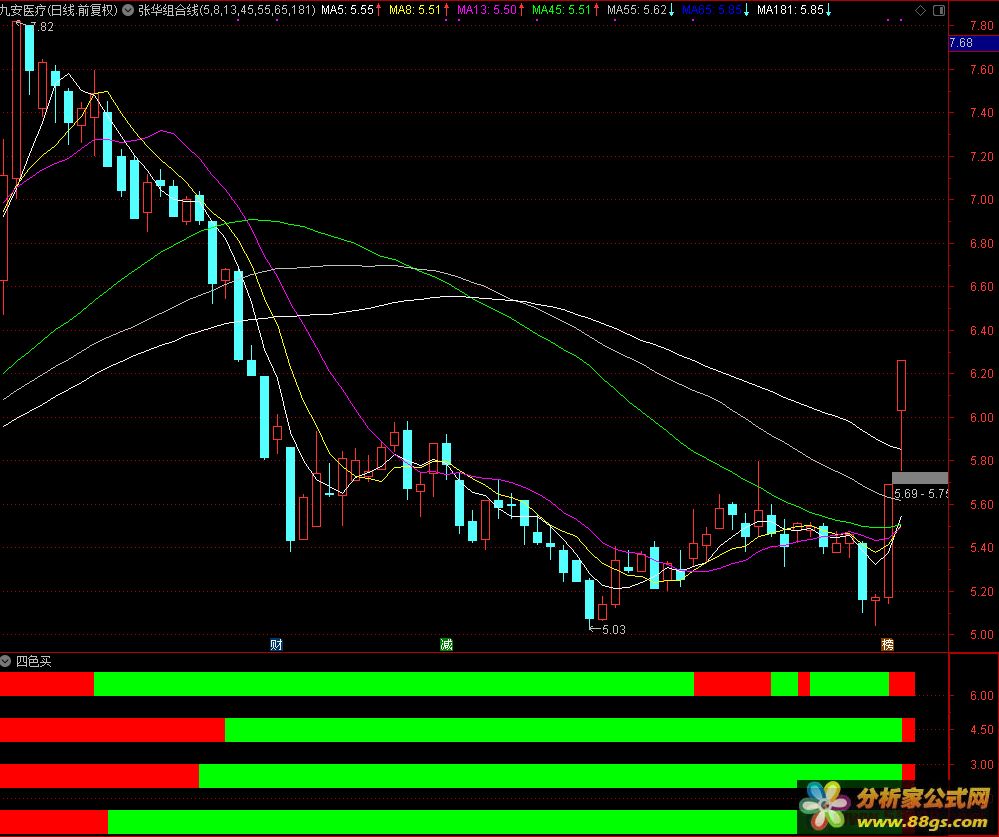
Task: Click the 7.82 high price annotation
Action: [42, 27]
